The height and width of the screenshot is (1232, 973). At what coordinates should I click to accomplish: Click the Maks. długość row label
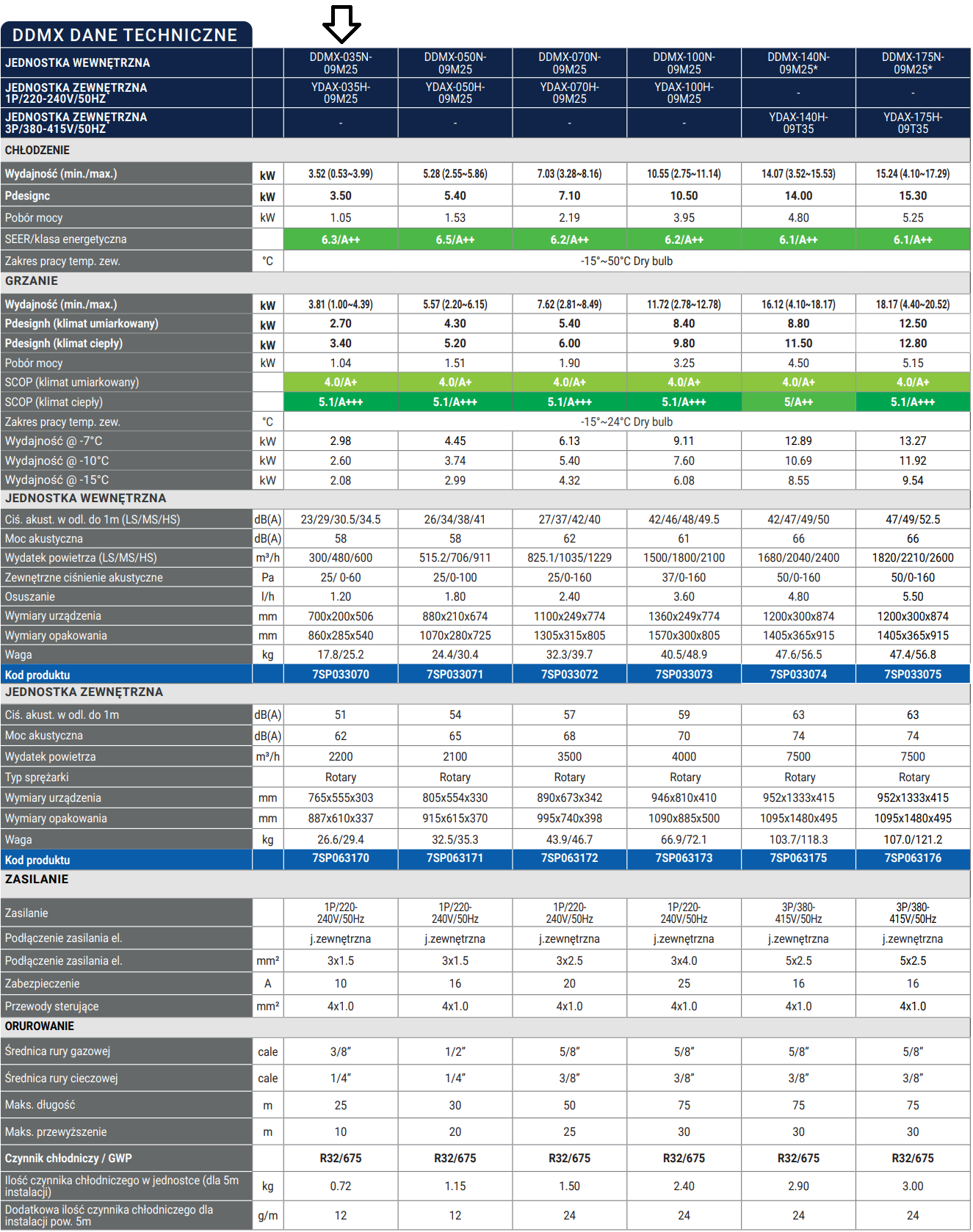(40, 1105)
